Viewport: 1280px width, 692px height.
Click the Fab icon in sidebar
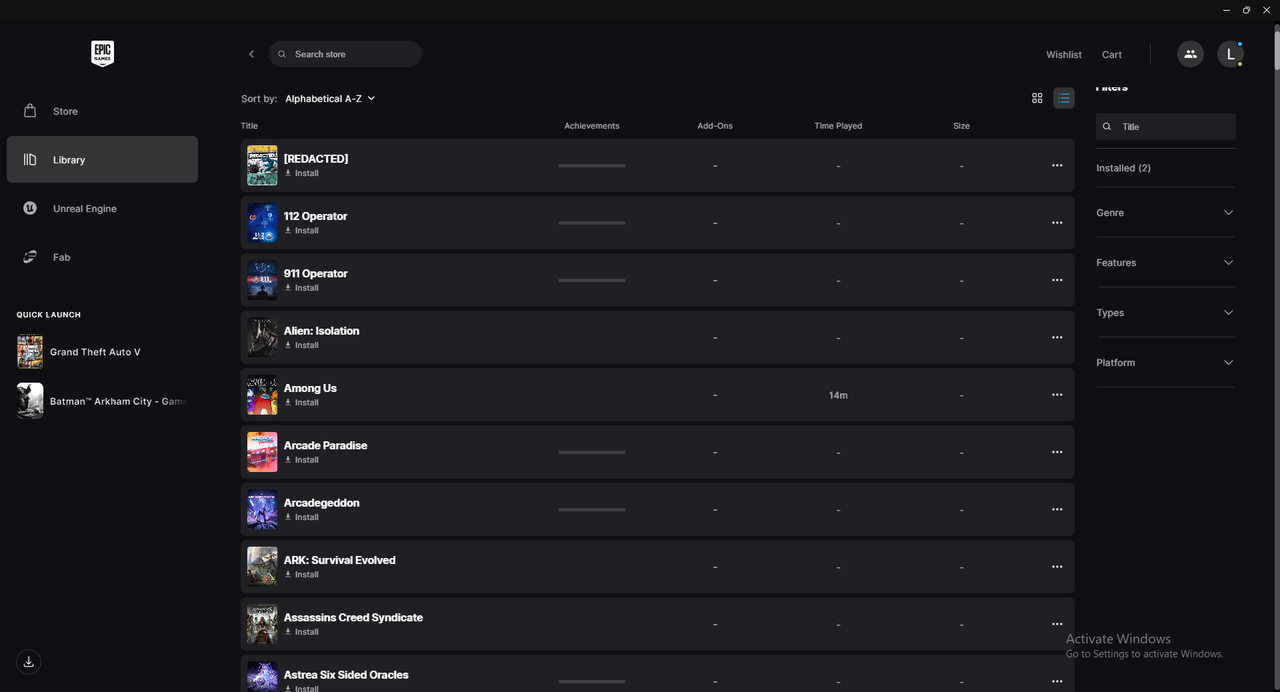coord(30,257)
